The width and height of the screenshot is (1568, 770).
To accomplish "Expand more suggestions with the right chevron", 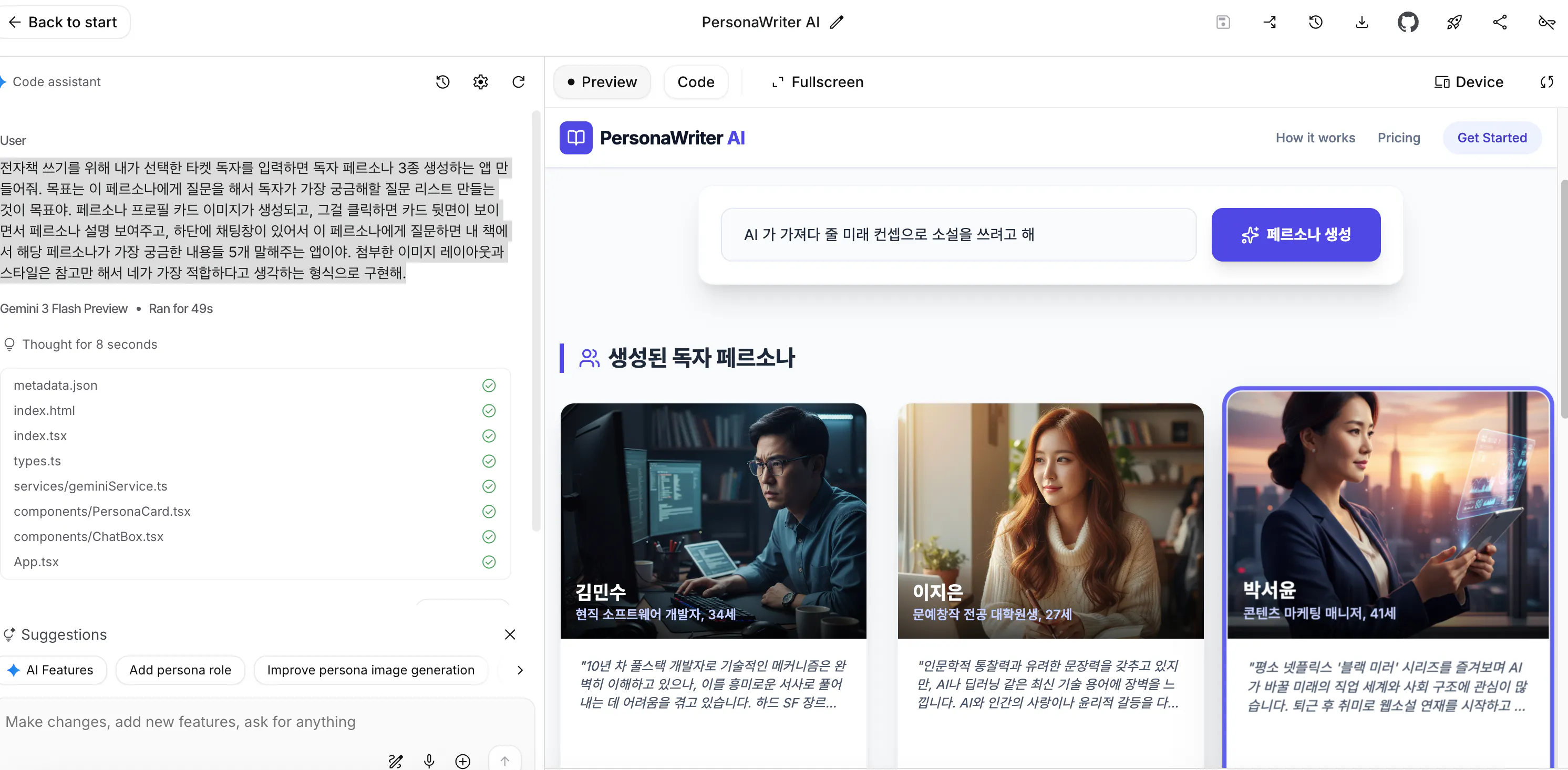I will coord(520,670).
